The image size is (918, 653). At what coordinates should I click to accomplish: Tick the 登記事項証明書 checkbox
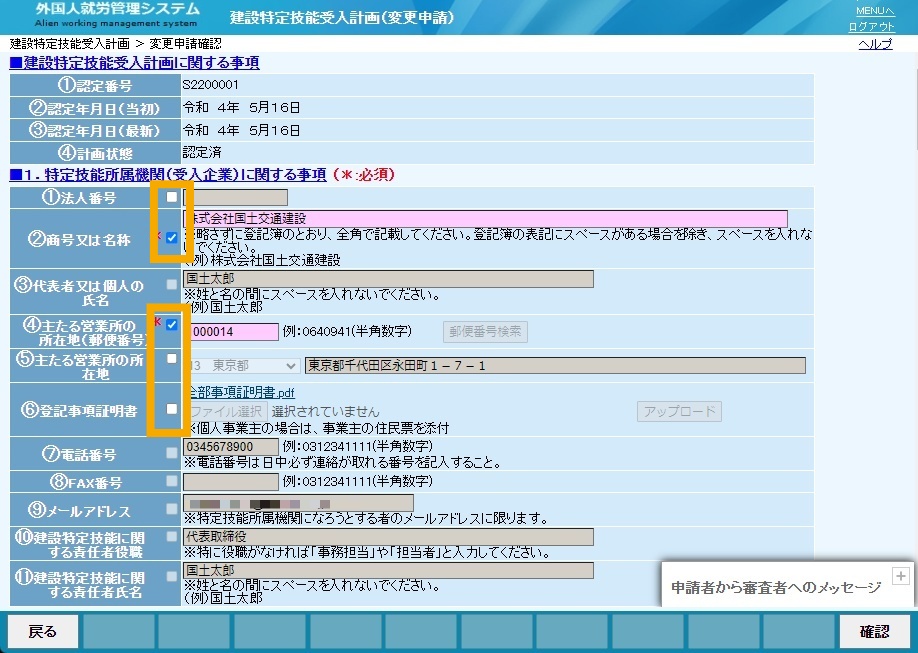[x=172, y=409]
